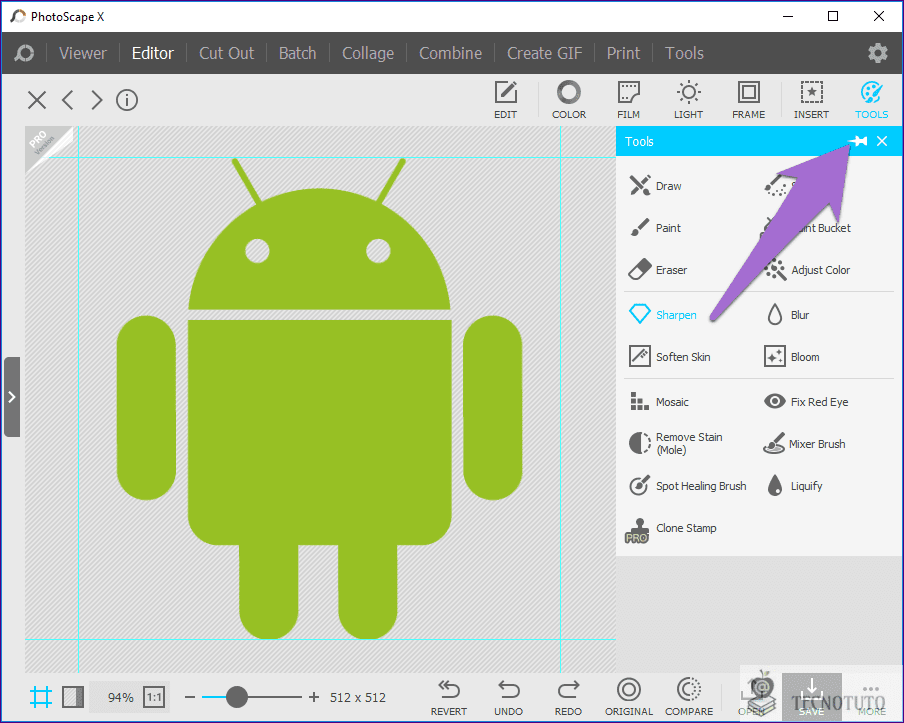Select the Soften Skin tool

click(669, 357)
